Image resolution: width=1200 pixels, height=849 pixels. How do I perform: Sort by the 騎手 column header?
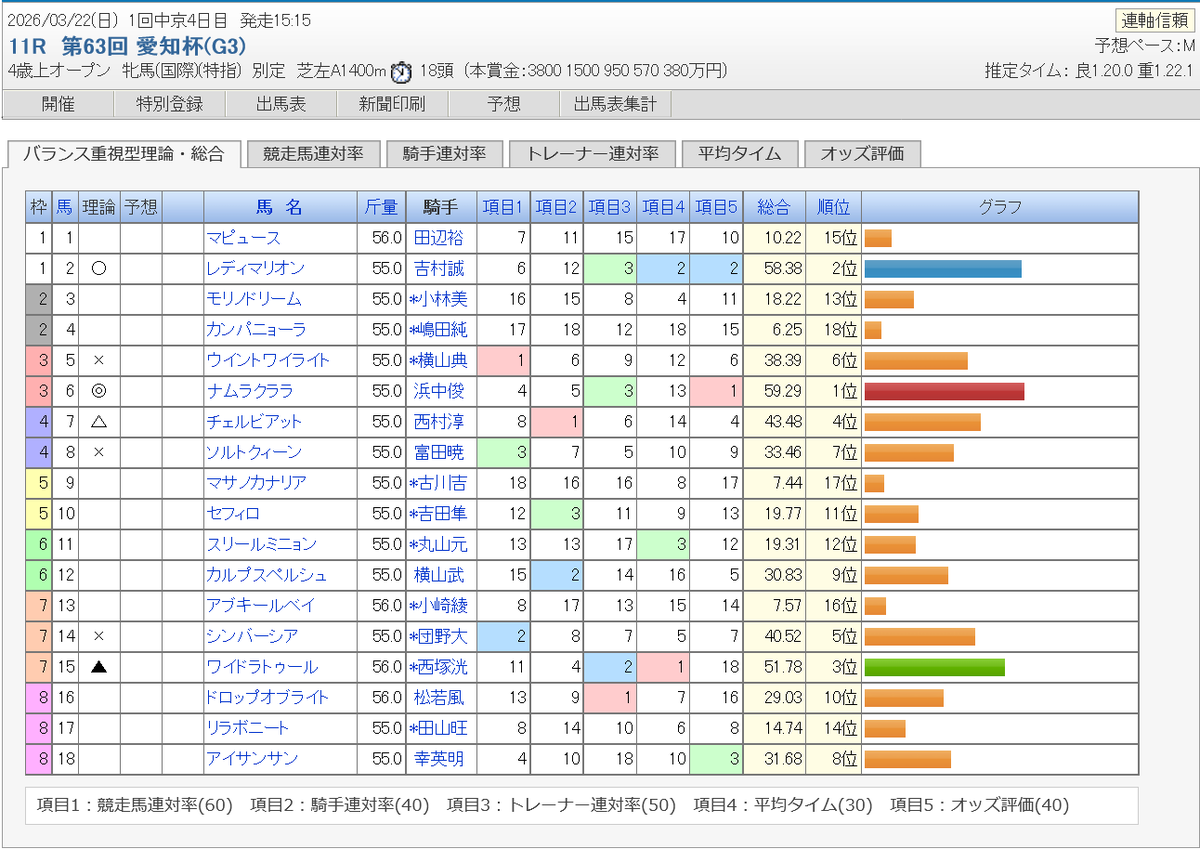point(441,207)
